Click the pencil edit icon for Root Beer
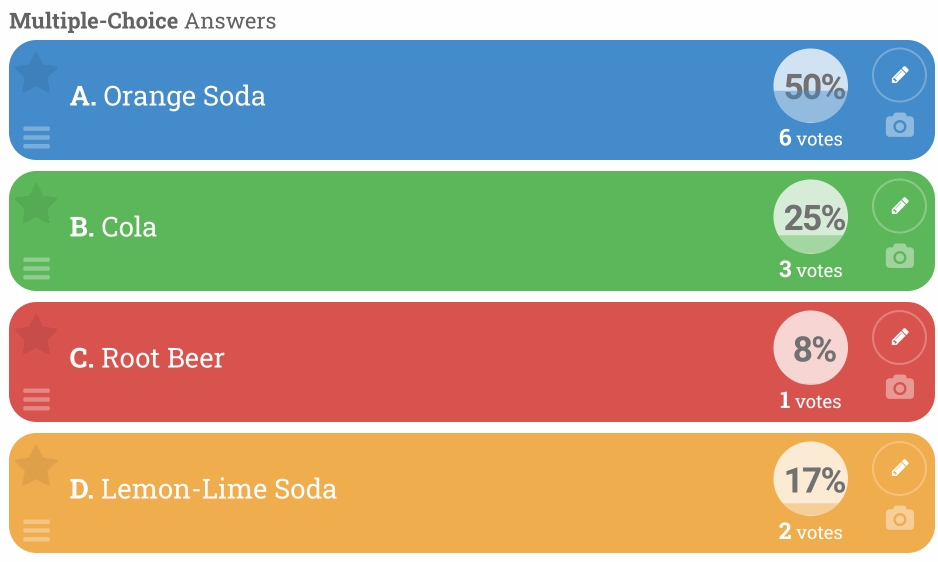 pos(899,338)
